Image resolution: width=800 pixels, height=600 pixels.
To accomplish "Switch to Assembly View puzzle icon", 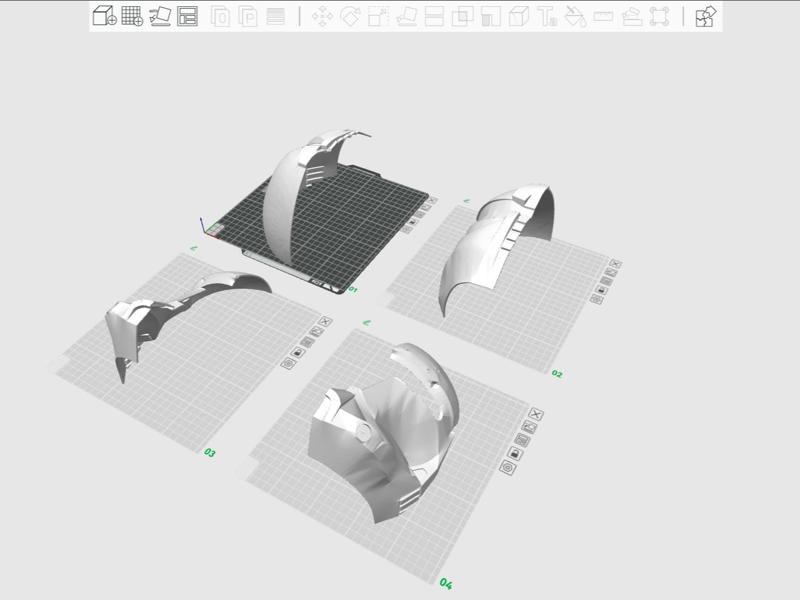I will click(x=706, y=16).
